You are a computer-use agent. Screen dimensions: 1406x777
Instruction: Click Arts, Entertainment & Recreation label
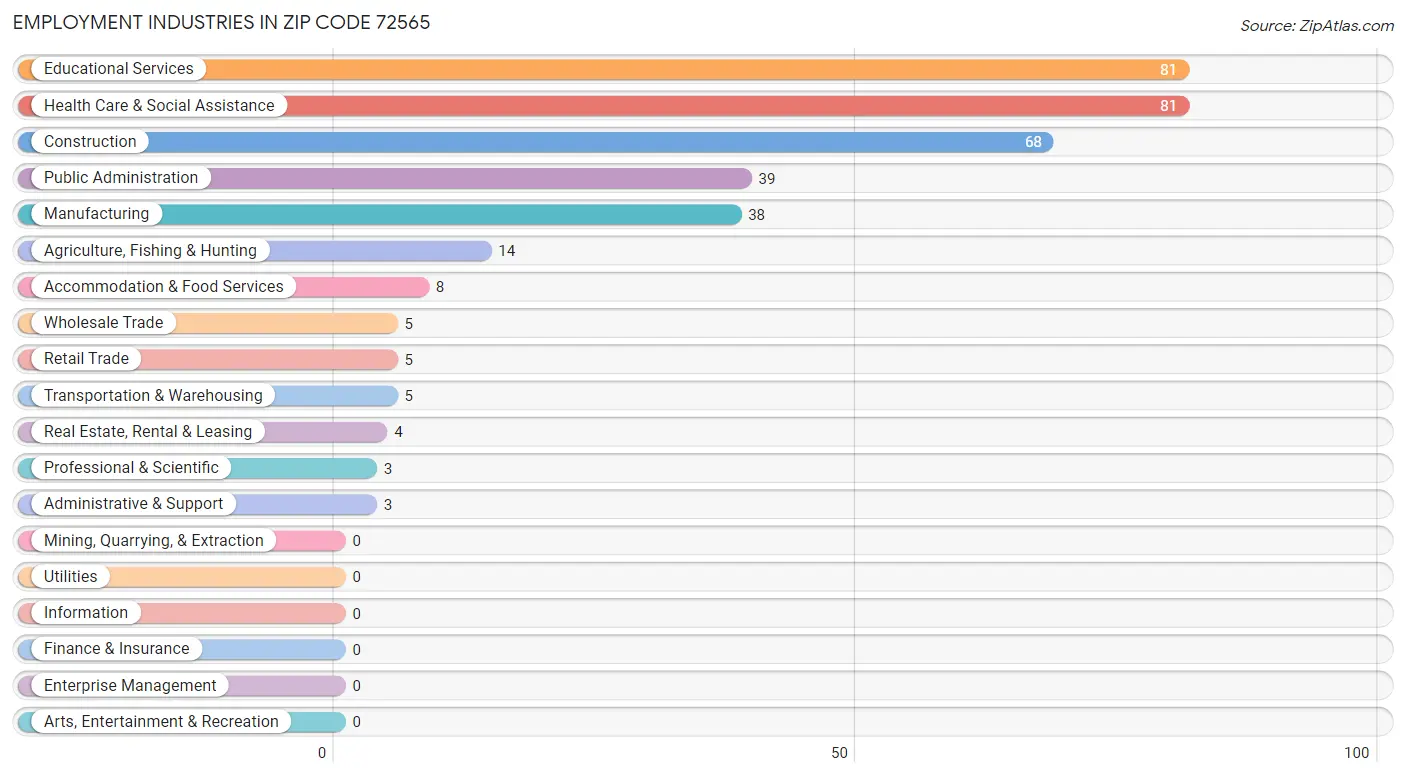pos(161,722)
